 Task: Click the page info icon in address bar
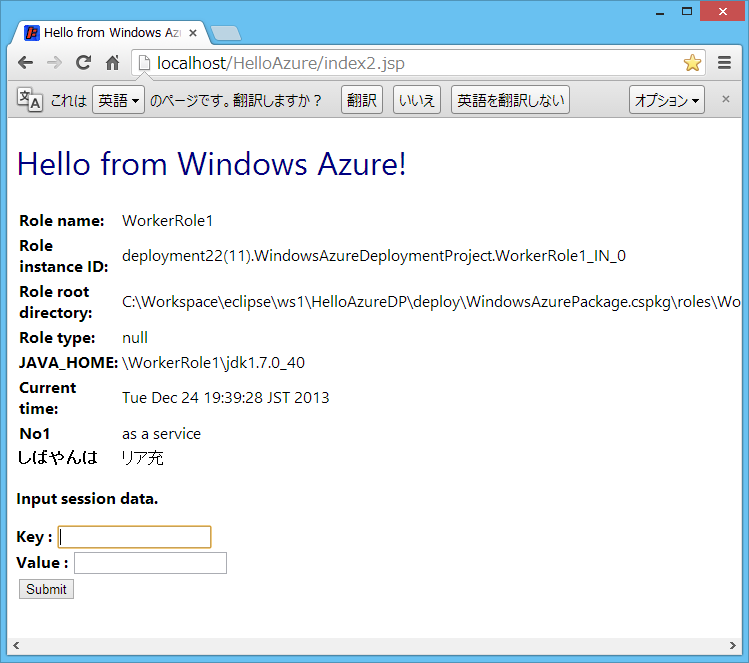pyautogui.click(x=144, y=63)
